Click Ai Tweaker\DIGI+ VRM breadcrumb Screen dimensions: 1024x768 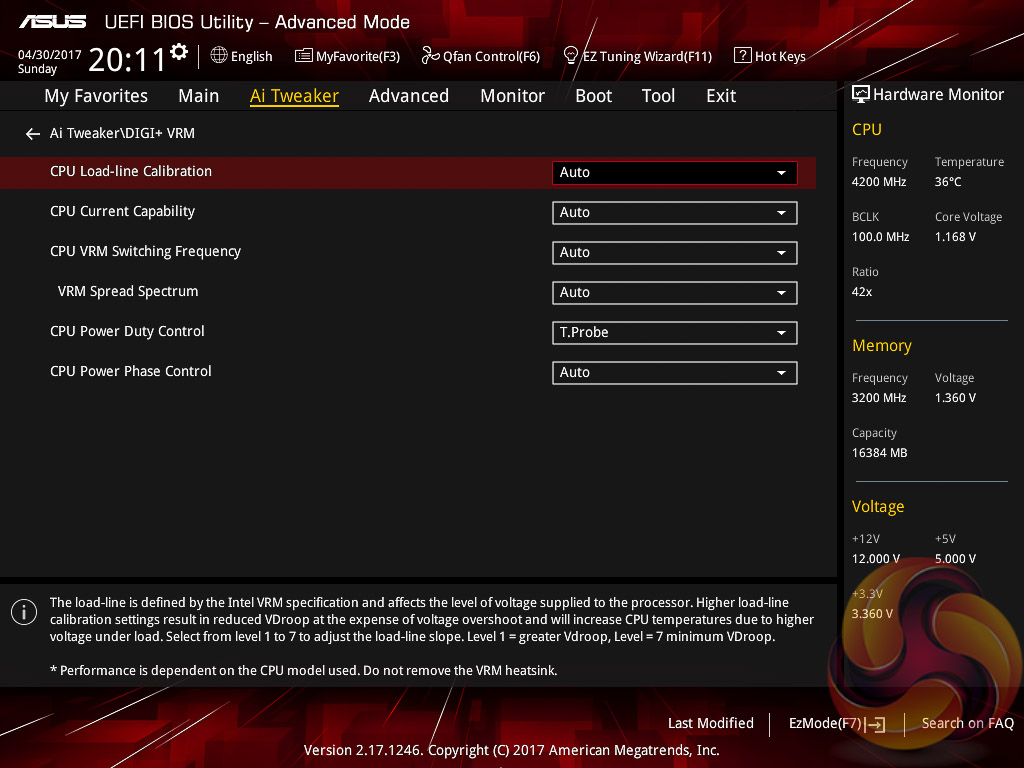122,133
